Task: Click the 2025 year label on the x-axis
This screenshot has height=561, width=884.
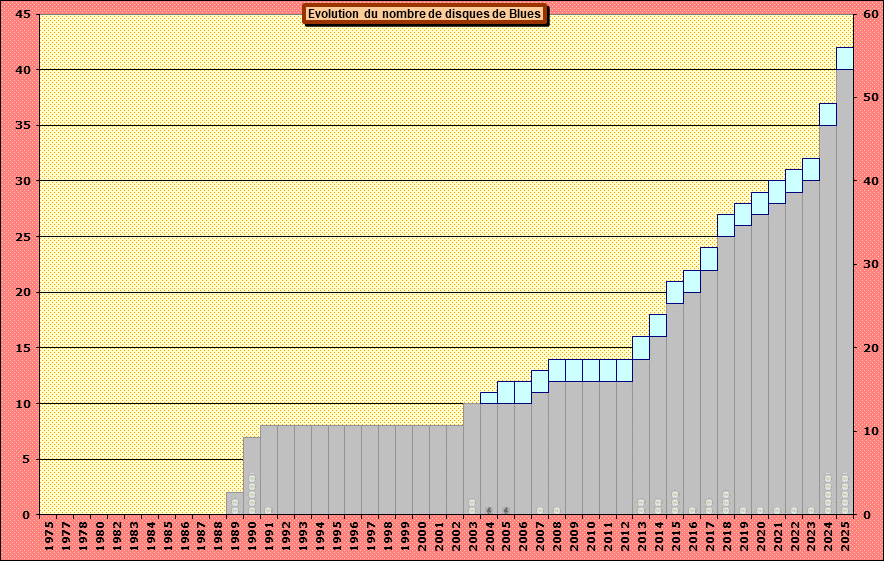Action: tap(845, 538)
